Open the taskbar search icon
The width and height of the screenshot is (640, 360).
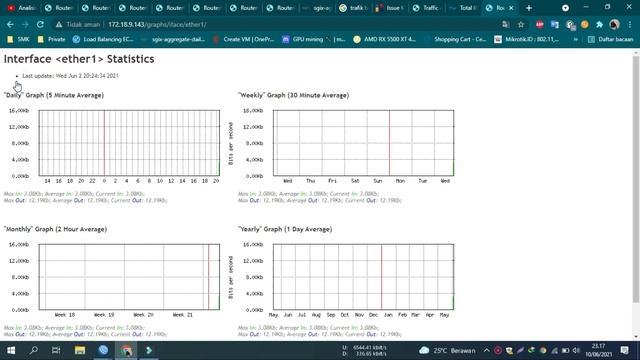pos(34,350)
